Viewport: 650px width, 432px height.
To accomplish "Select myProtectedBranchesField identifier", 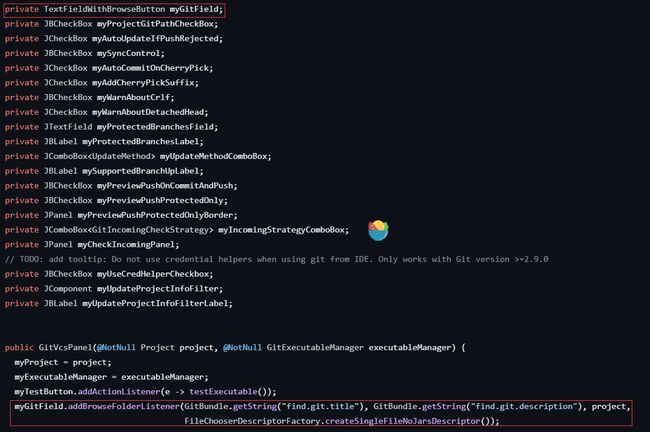I will point(155,127).
